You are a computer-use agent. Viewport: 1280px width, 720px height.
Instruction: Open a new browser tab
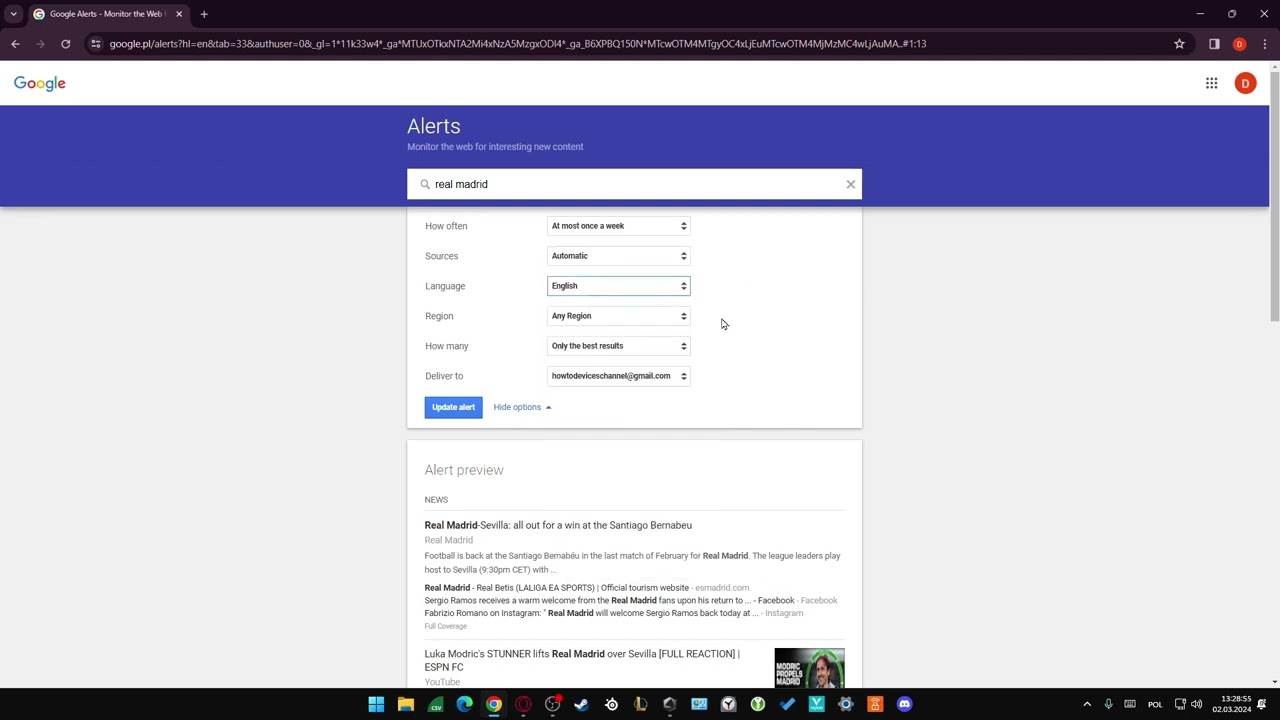tap(204, 14)
